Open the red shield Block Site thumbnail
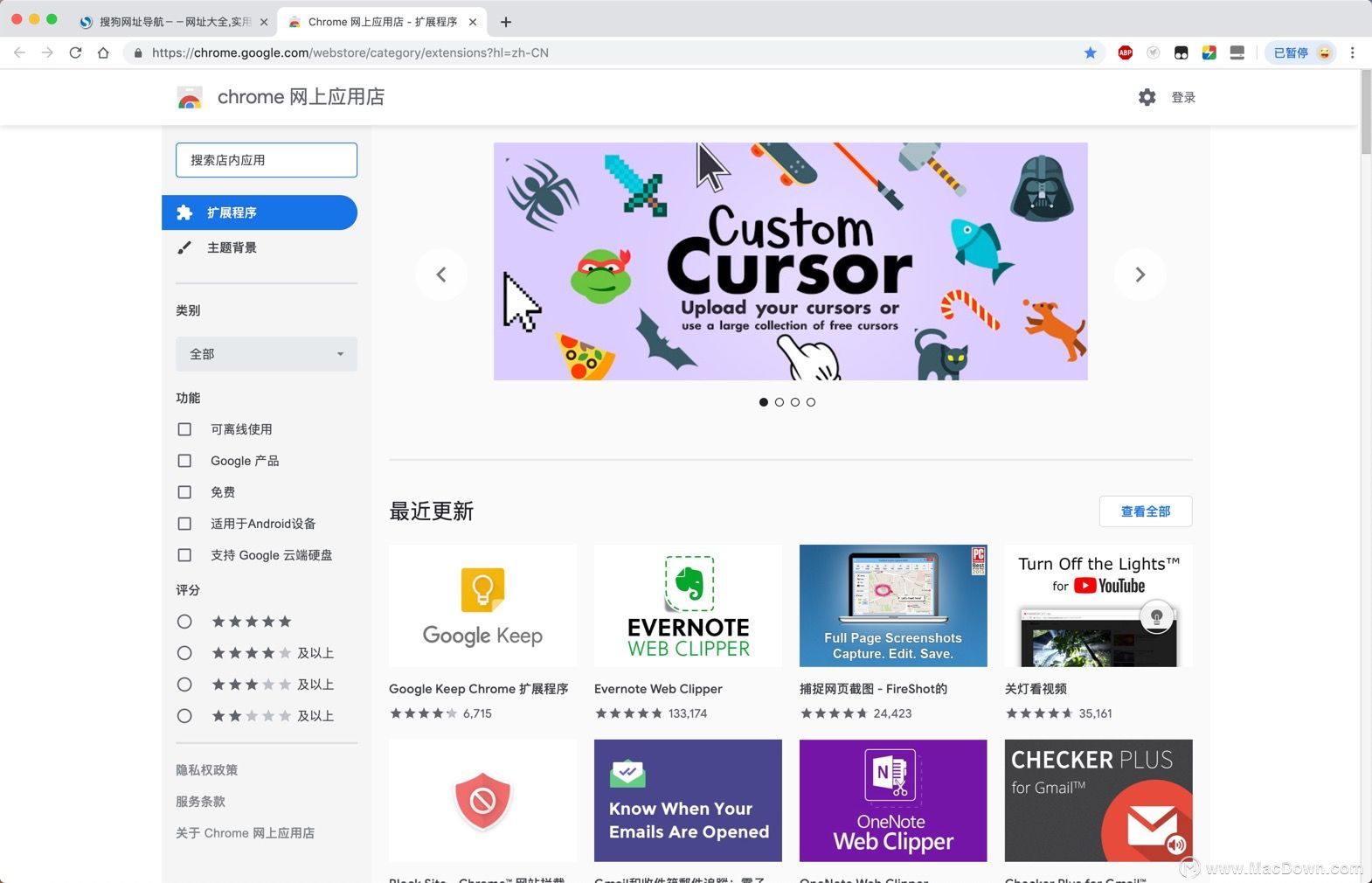The width and height of the screenshot is (1372, 883). (x=482, y=801)
